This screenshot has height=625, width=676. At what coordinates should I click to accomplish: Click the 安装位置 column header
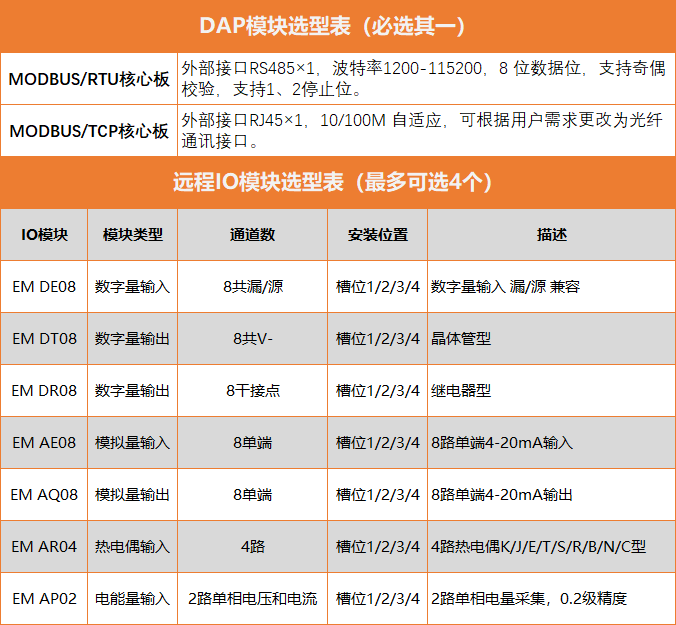(x=377, y=235)
